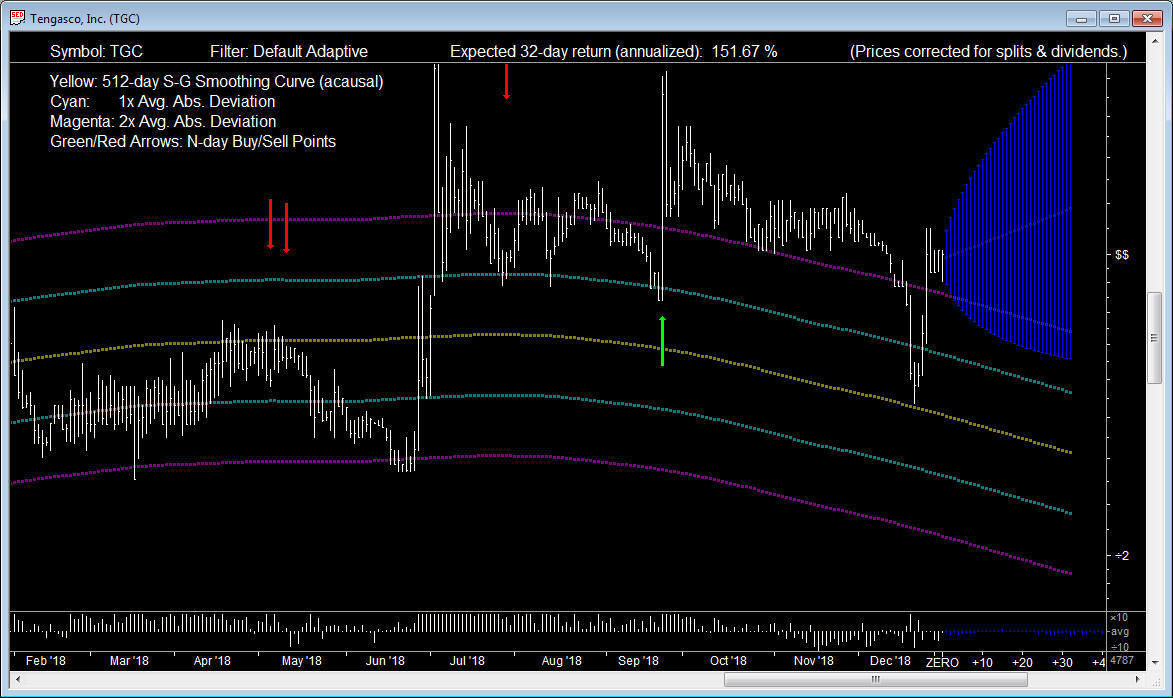The image size is (1173, 698).
Task: Click the left red sell arrow near May '18
Action: (271, 224)
